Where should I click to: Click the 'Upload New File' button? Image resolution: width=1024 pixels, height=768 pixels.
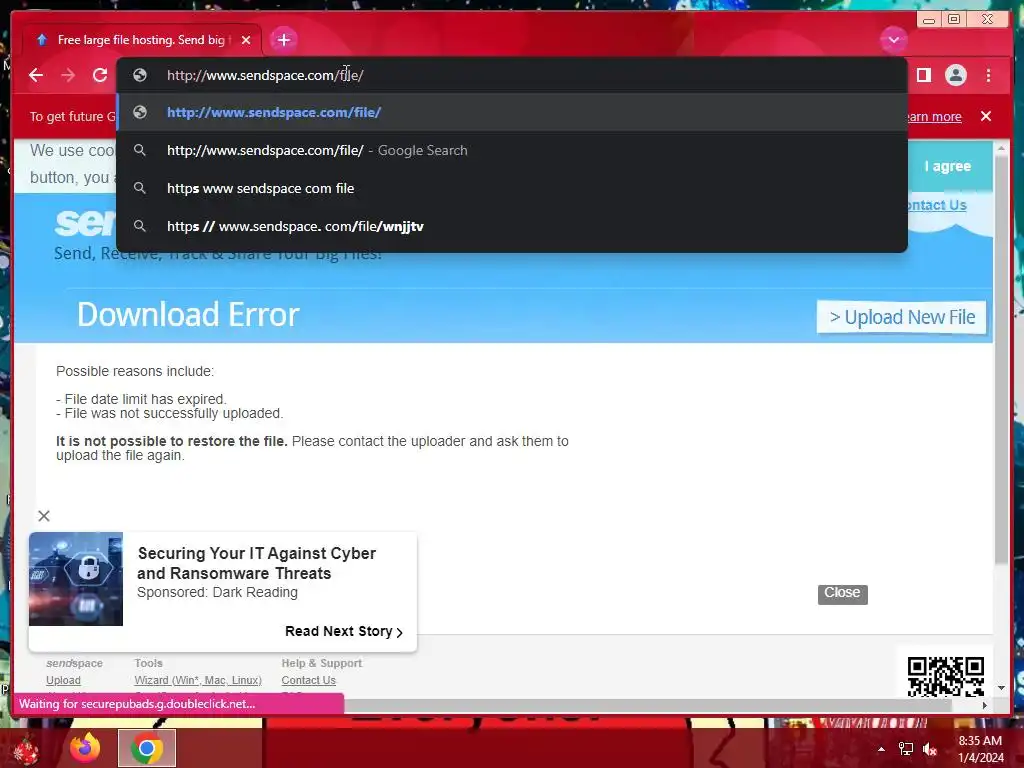point(901,317)
